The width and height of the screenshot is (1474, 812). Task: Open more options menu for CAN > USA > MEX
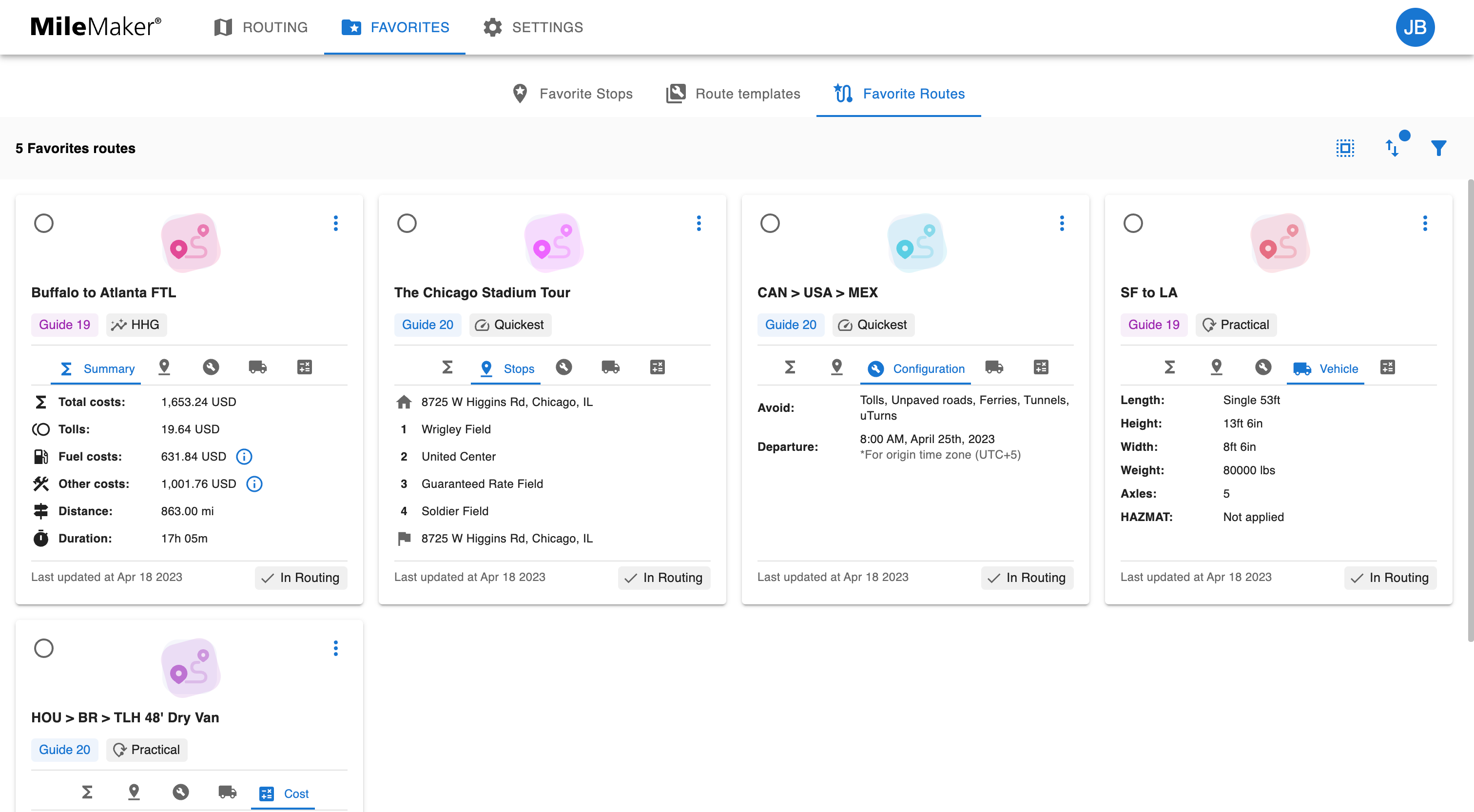[x=1062, y=223]
